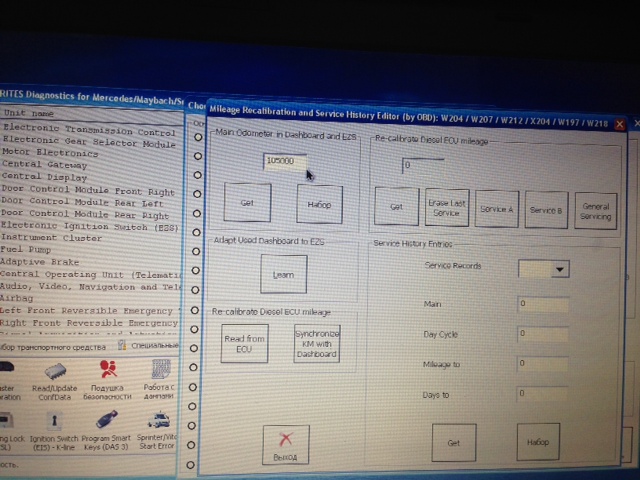
Task: Click Набор in Service History Entries
Action: 538,442
